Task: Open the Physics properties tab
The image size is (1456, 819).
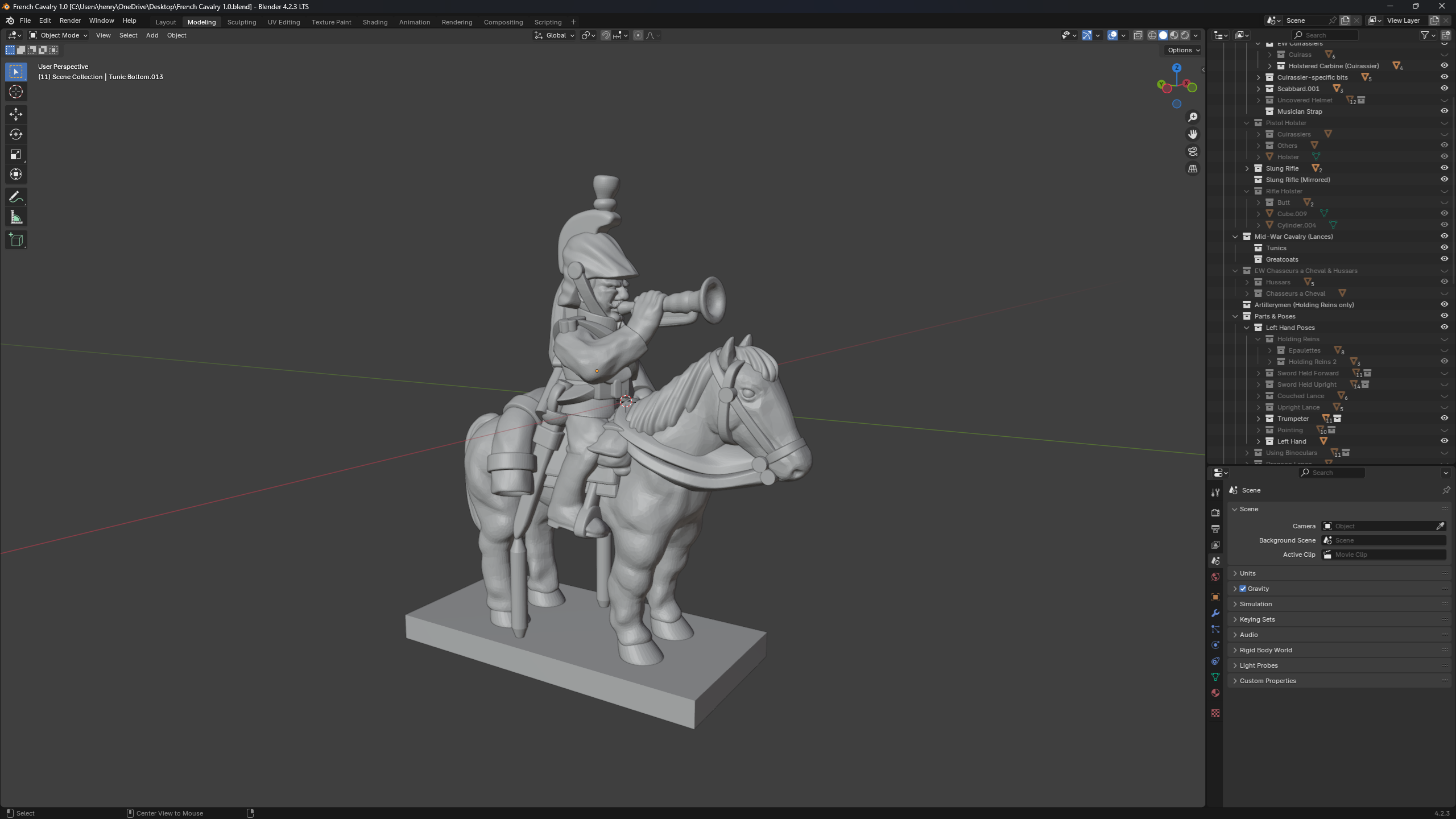Action: coord(1215,644)
